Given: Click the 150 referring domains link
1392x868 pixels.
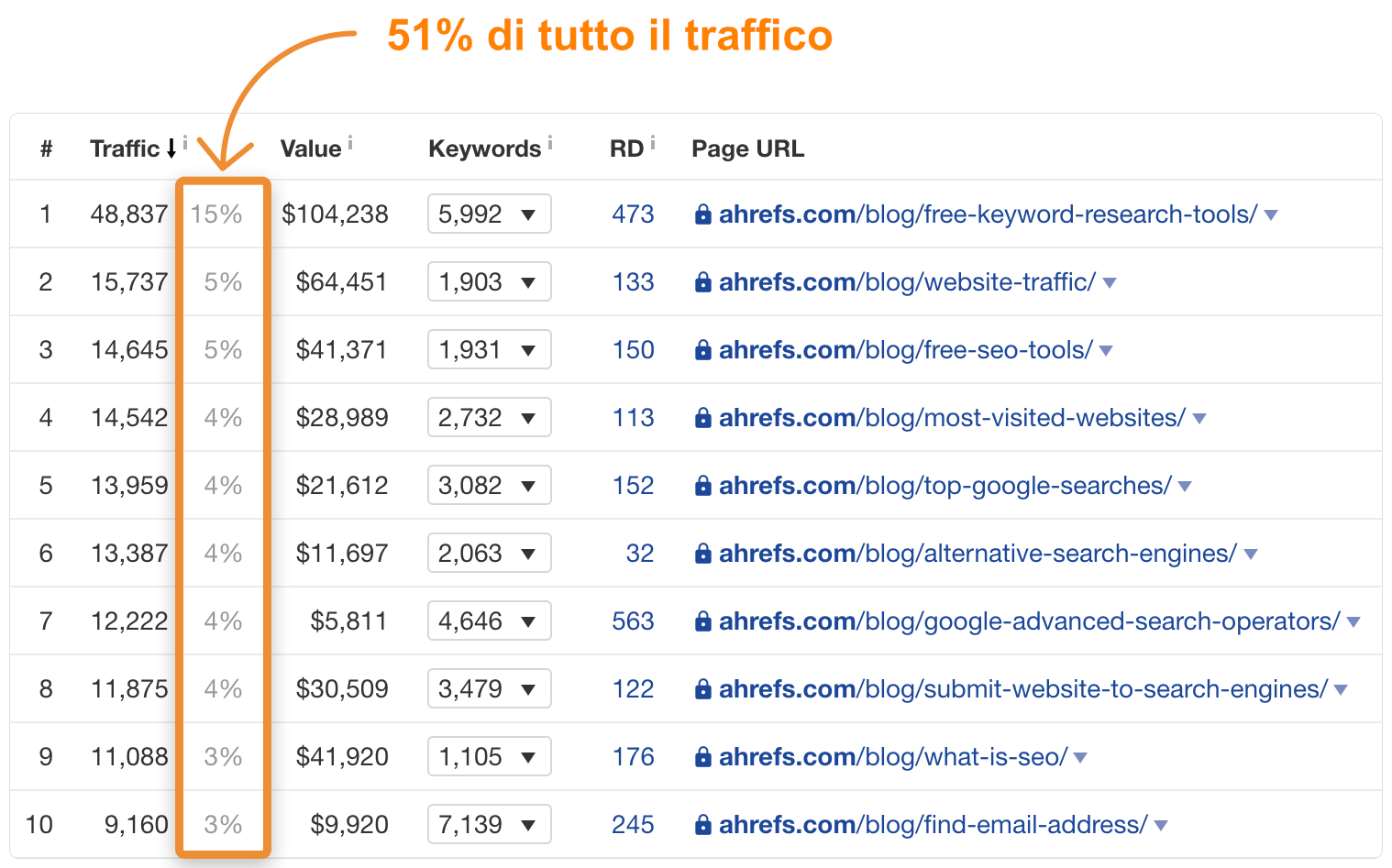Looking at the screenshot, I should (633, 350).
